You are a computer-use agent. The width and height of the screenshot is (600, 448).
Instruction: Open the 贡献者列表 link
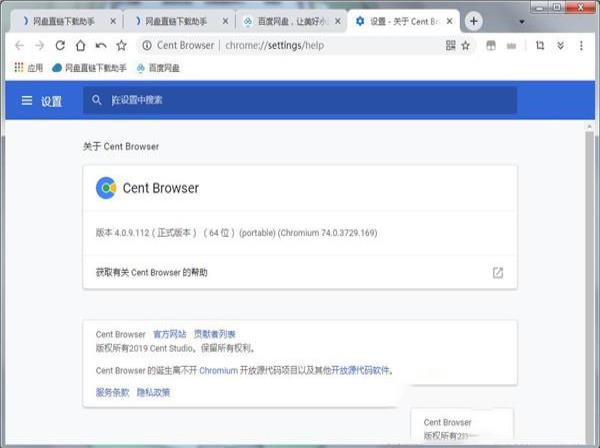214,334
